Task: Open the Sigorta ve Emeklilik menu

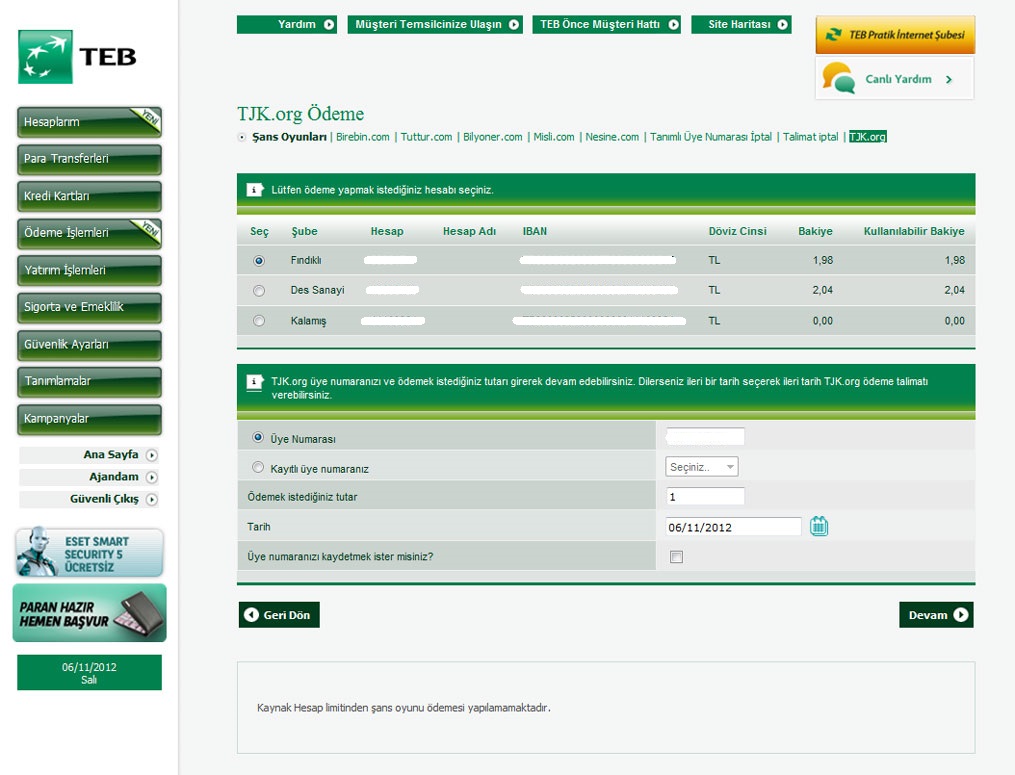Action: point(89,308)
